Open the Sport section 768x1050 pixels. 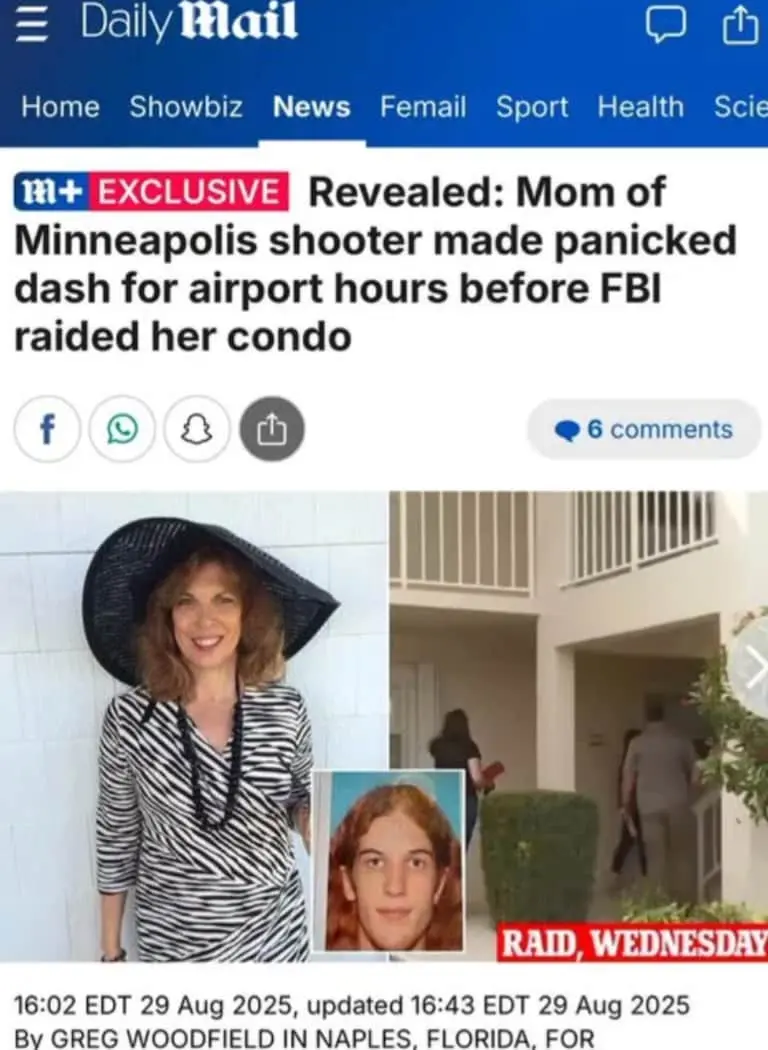532,107
